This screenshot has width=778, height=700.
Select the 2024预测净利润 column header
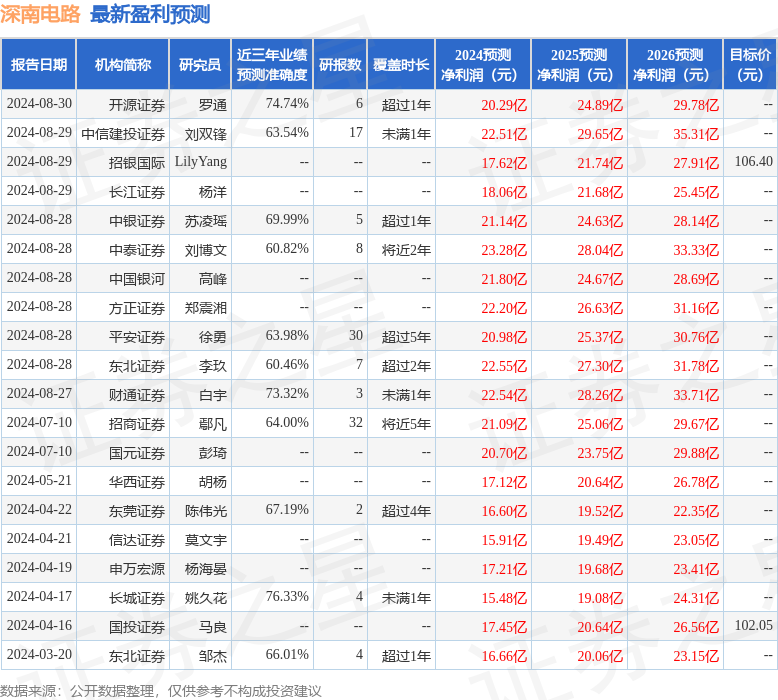483,64
